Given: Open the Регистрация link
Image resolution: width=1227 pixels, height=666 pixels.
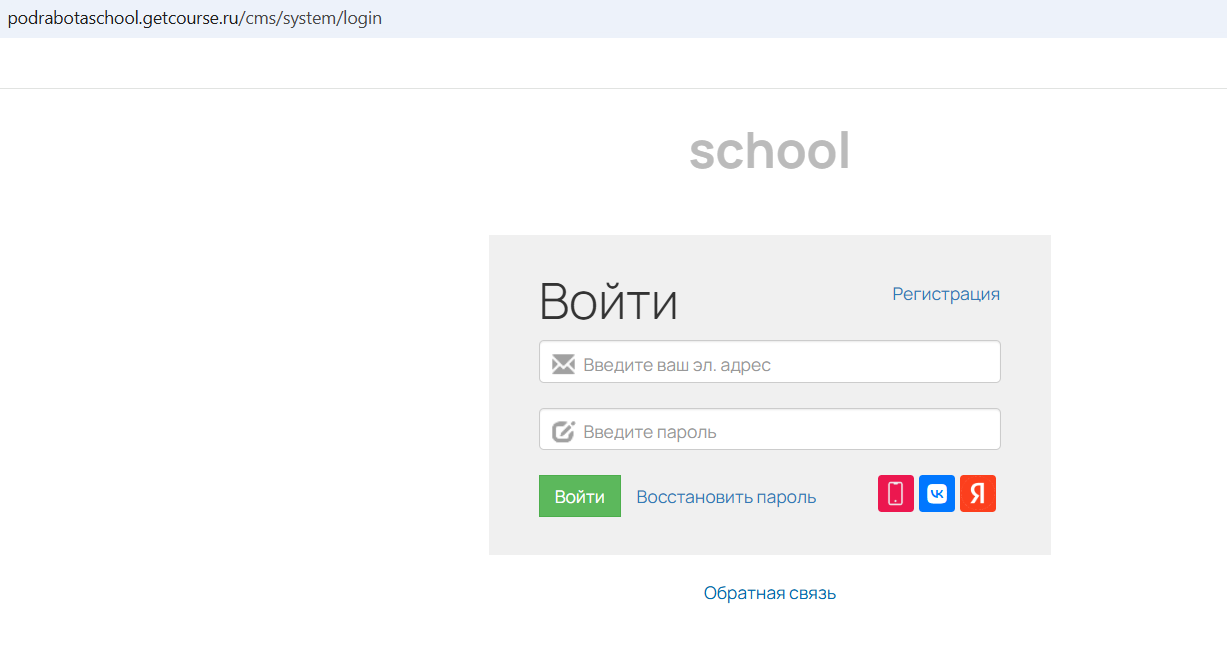Looking at the screenshot, I should [x=946, y=294].
